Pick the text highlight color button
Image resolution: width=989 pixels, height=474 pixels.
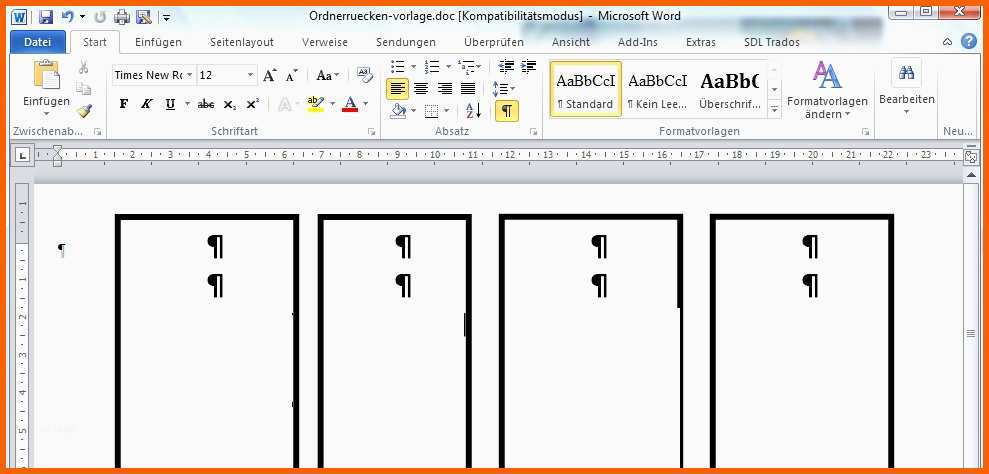pyautogui.click(x=316, y=104)
